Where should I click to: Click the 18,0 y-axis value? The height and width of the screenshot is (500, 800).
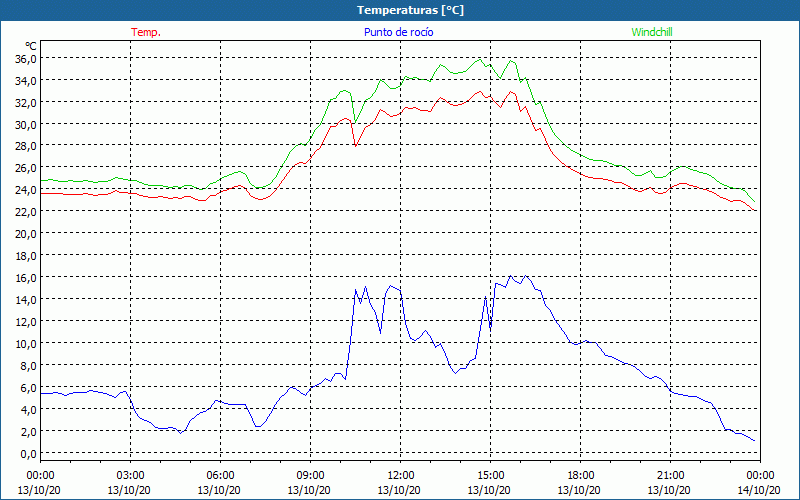(x=26, y=256)
